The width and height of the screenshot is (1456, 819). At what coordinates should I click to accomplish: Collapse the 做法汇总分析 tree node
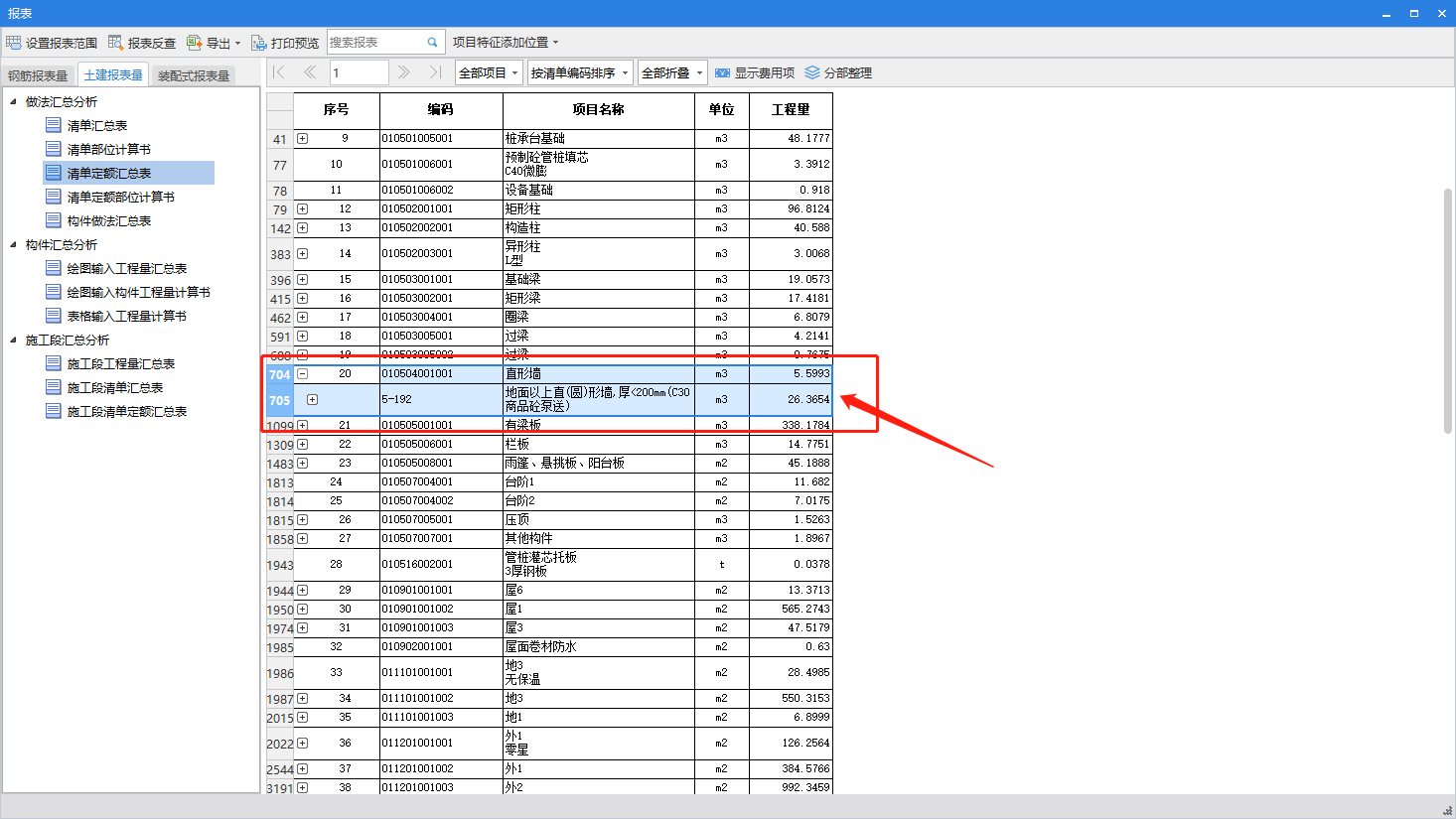point(13,101)
